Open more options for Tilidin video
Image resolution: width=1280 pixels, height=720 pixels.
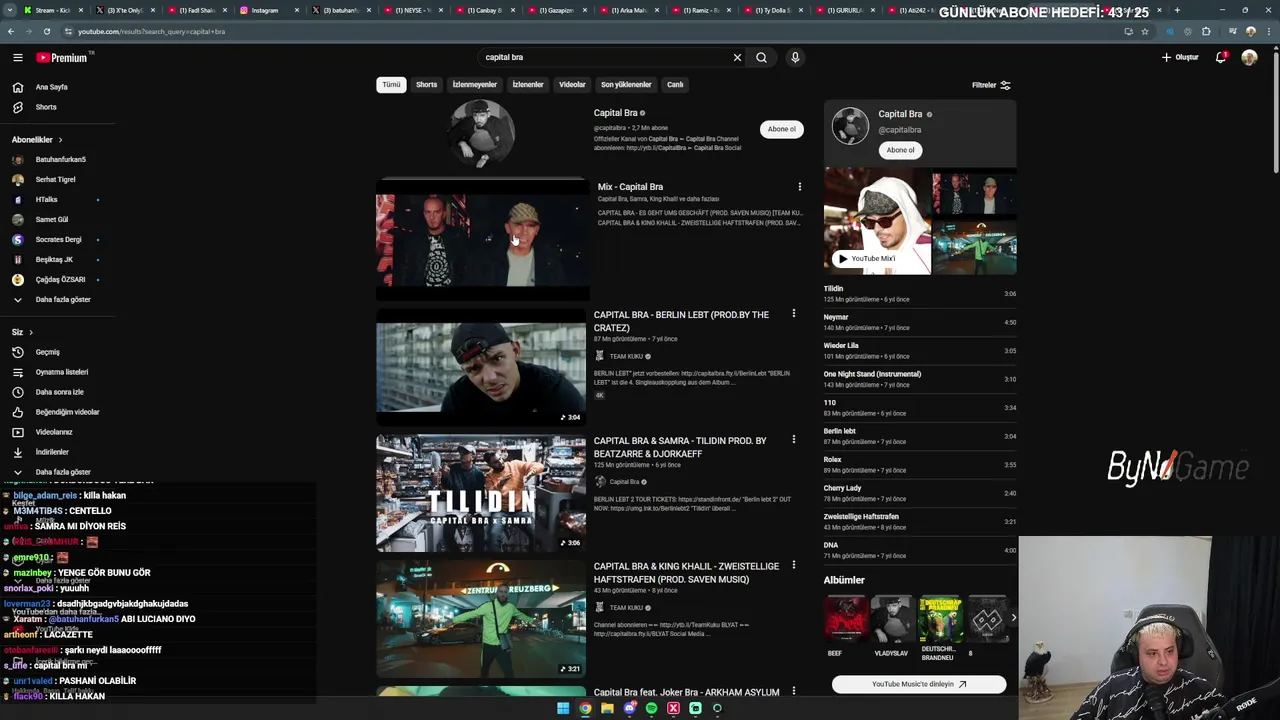(794, 440)
